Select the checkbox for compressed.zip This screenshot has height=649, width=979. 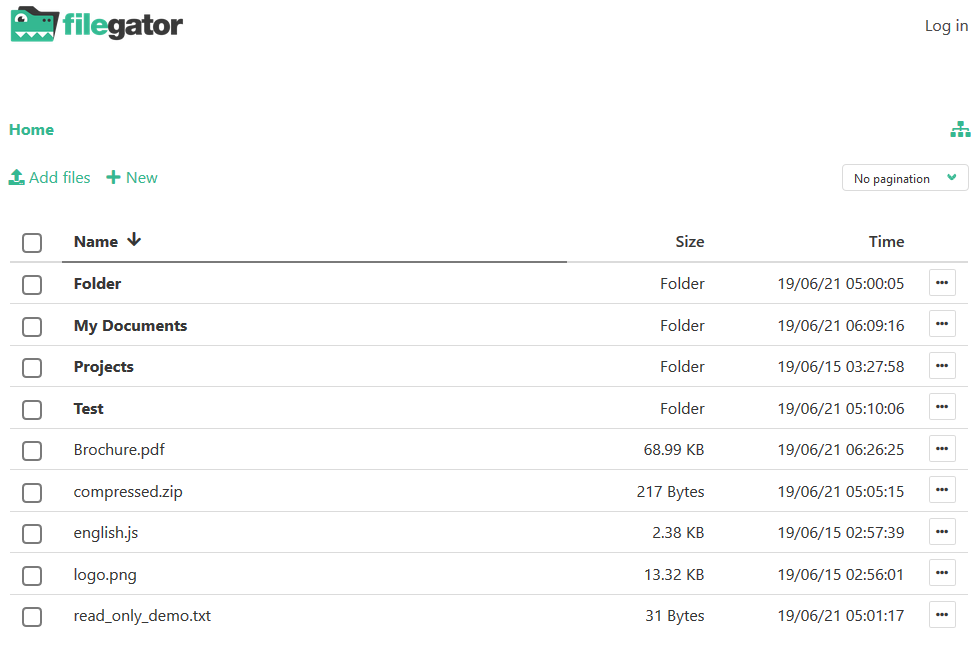tap(32, 492)
